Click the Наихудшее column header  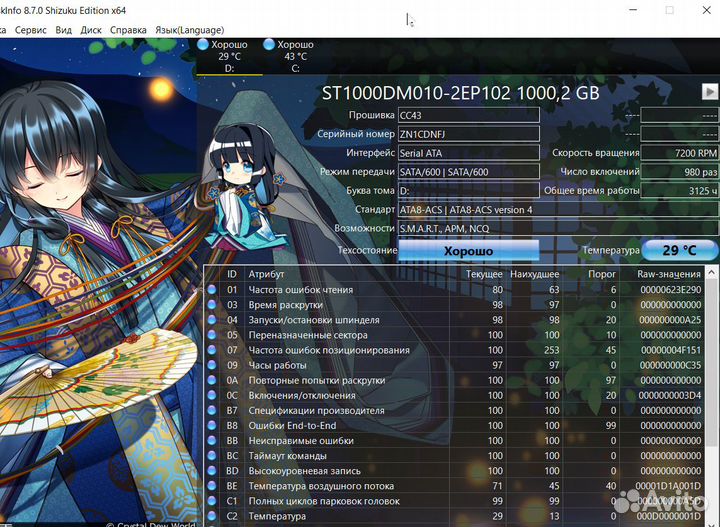pos(534,275)
